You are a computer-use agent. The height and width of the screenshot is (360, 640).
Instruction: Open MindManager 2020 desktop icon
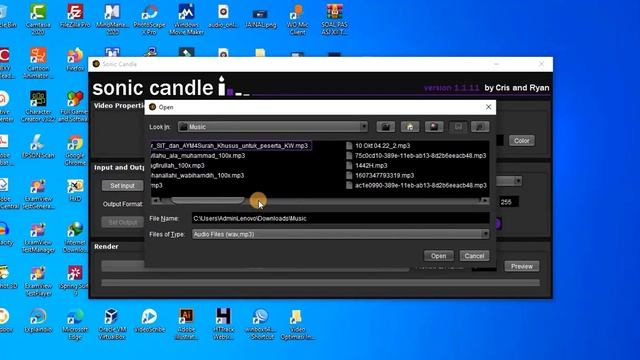112,19
